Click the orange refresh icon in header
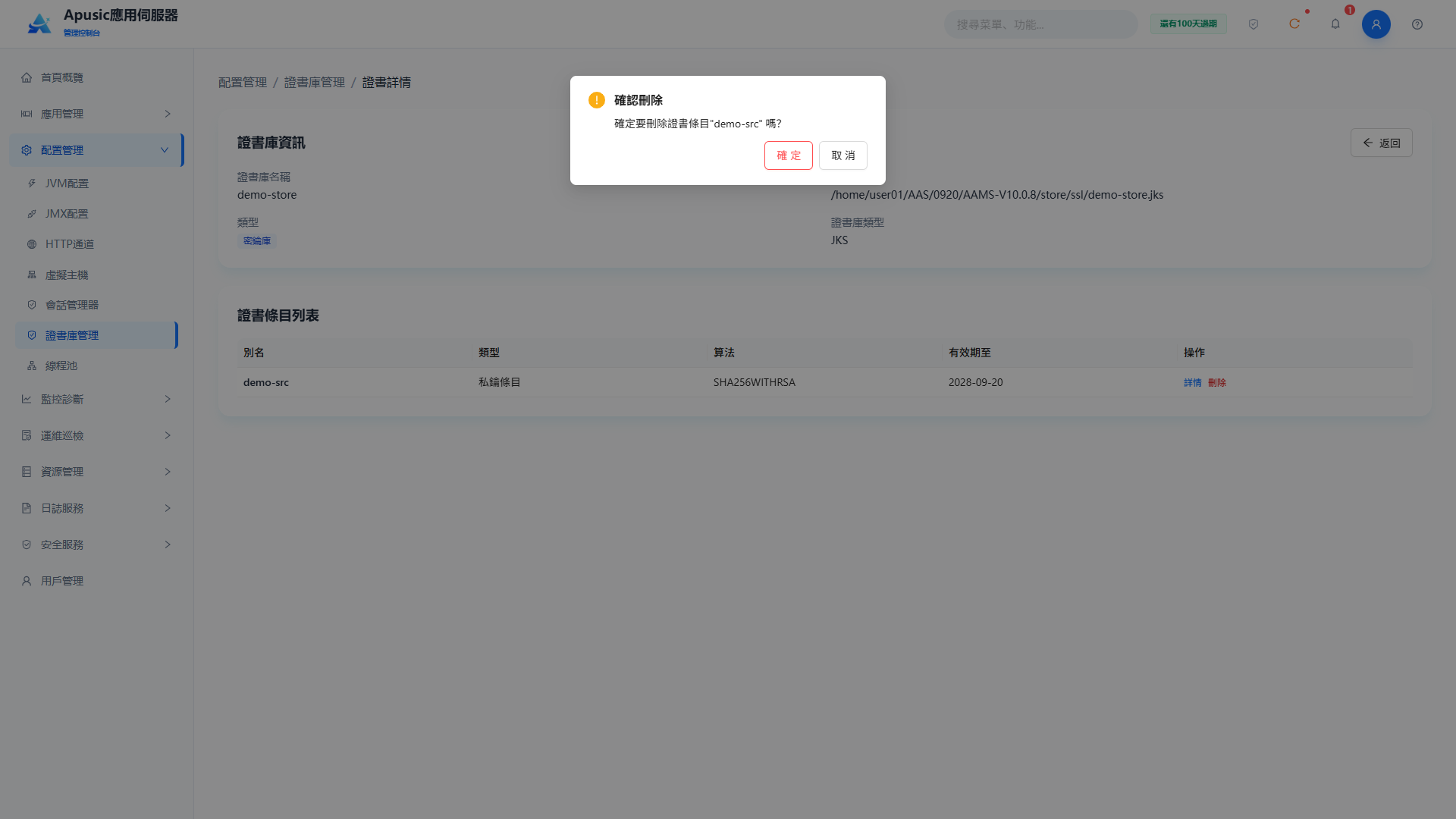Viewport: 1456px width, 819px height. coord(1294,24)
